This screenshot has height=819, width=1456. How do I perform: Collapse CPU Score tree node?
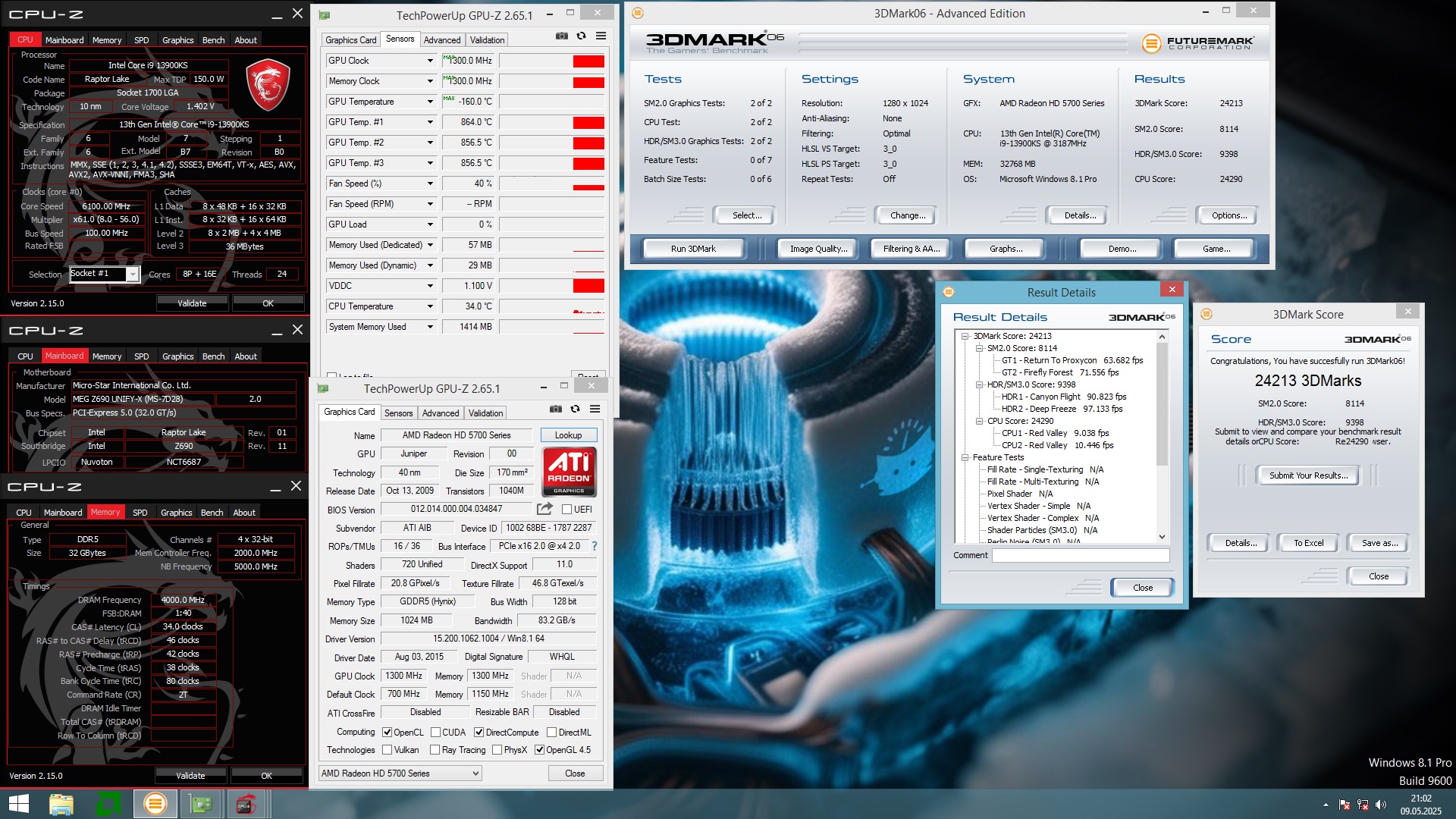pyautogui.click(x=980, y=421)
